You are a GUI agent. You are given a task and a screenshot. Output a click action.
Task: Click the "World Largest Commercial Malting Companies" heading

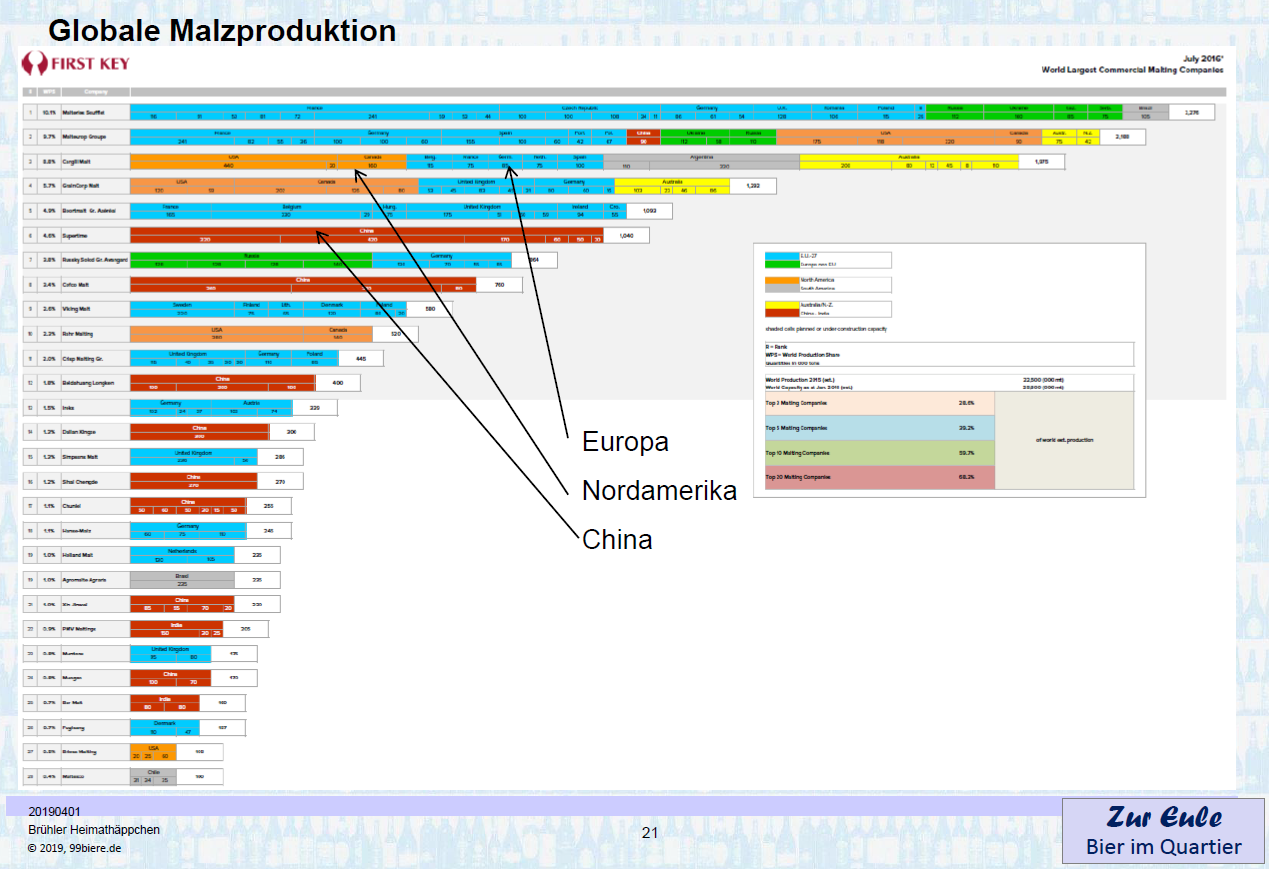1132,70
